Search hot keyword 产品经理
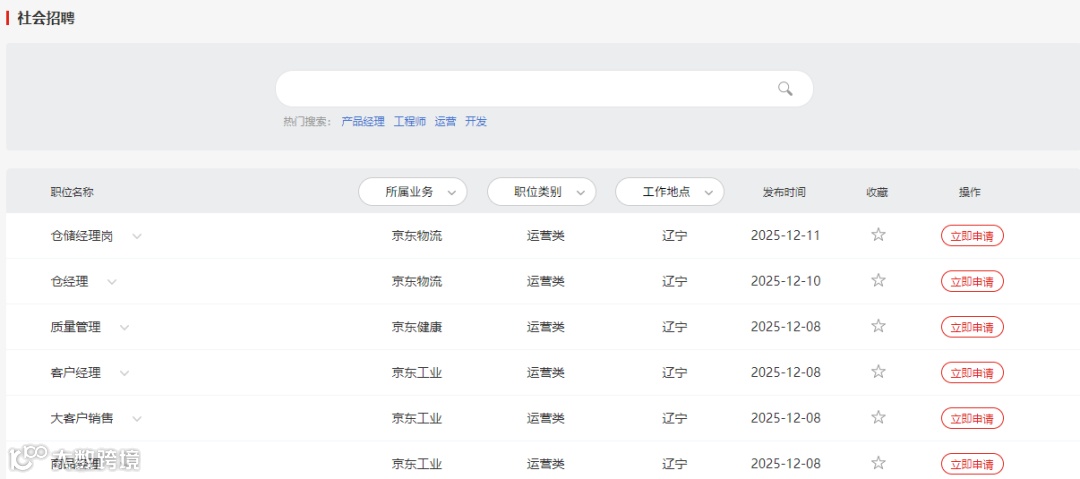1080x479 pixels. [363, 122]
